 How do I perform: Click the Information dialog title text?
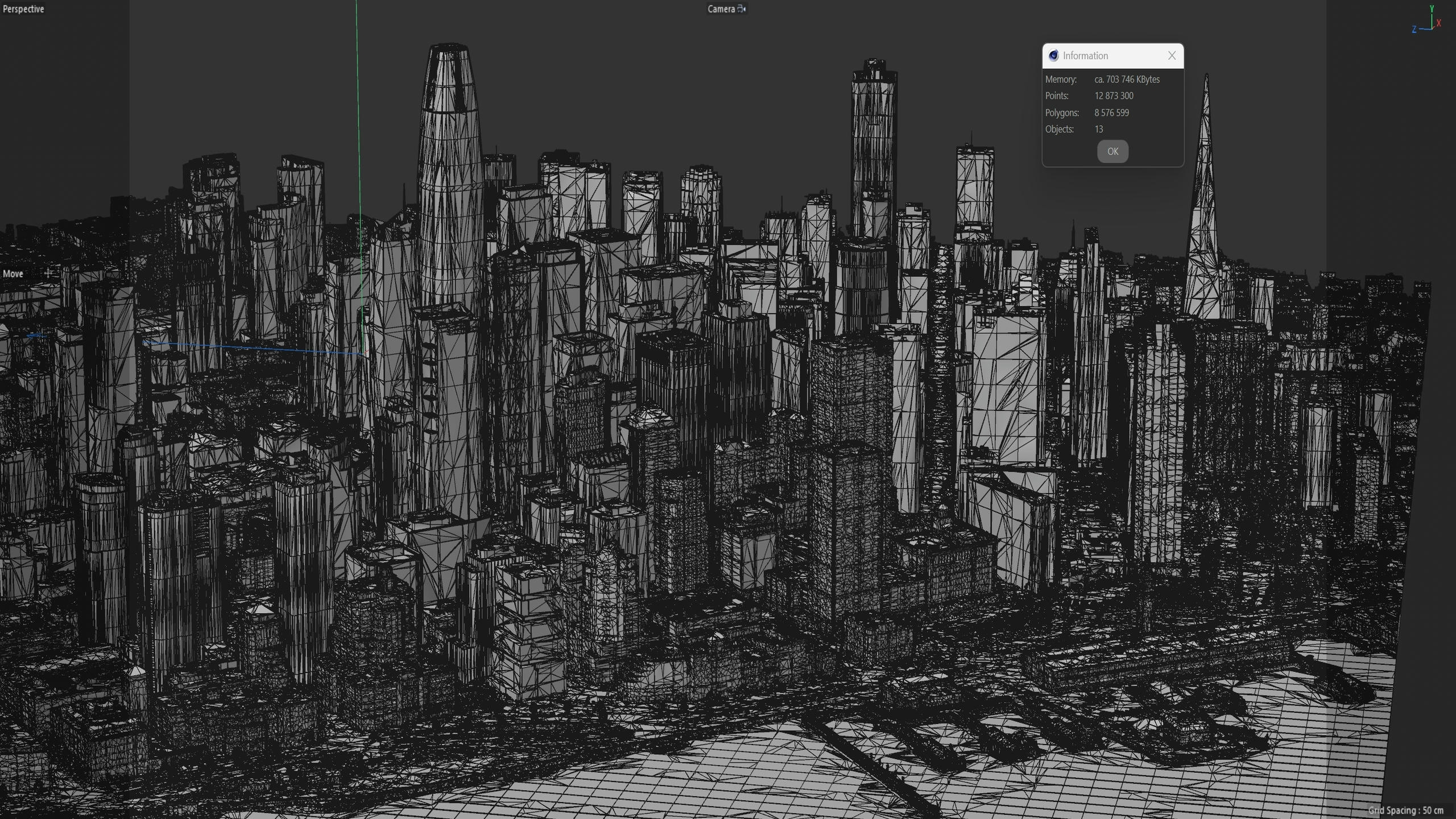[1085, 56]
